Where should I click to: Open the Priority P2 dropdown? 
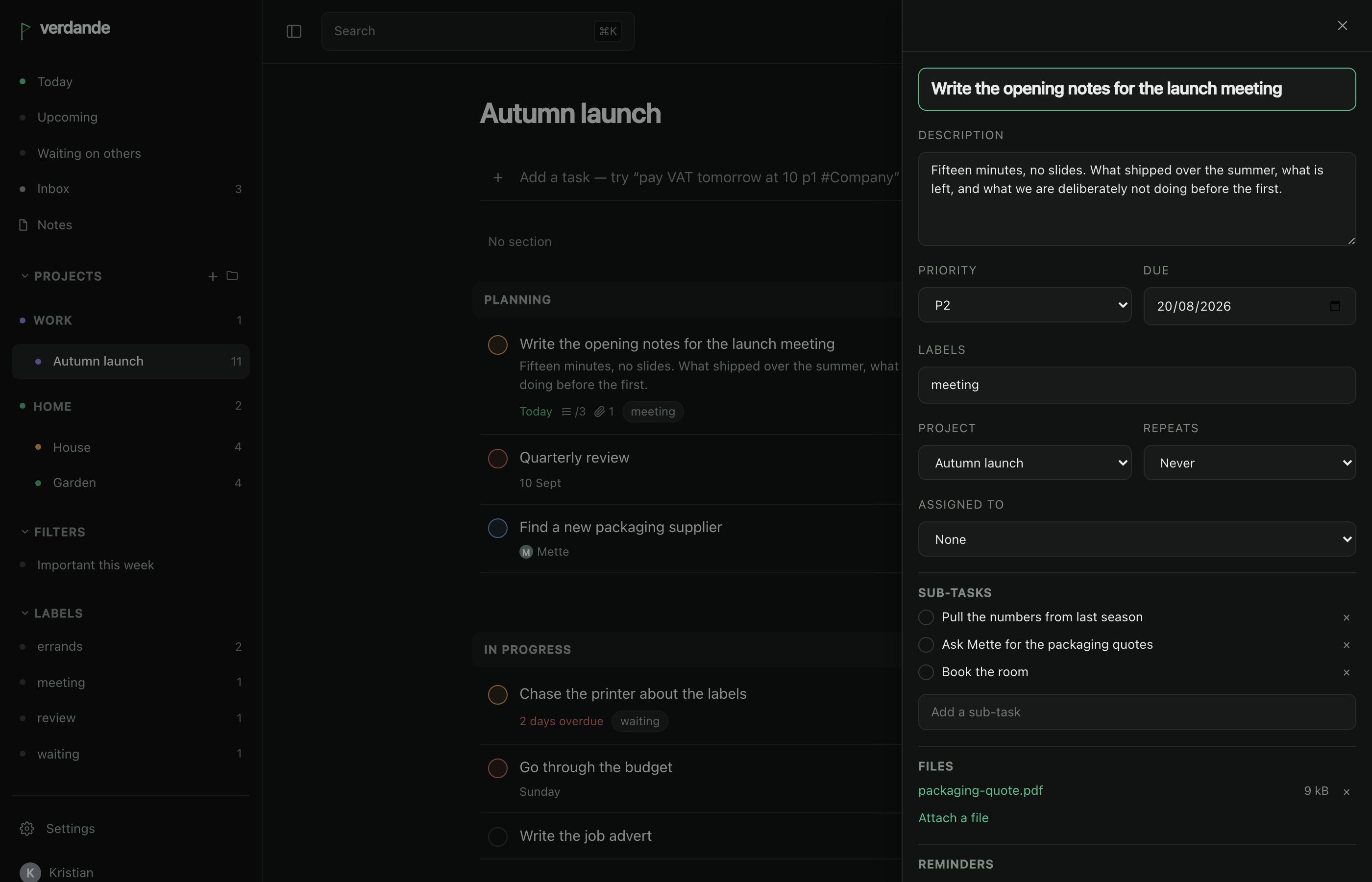tap(1025, 305)
